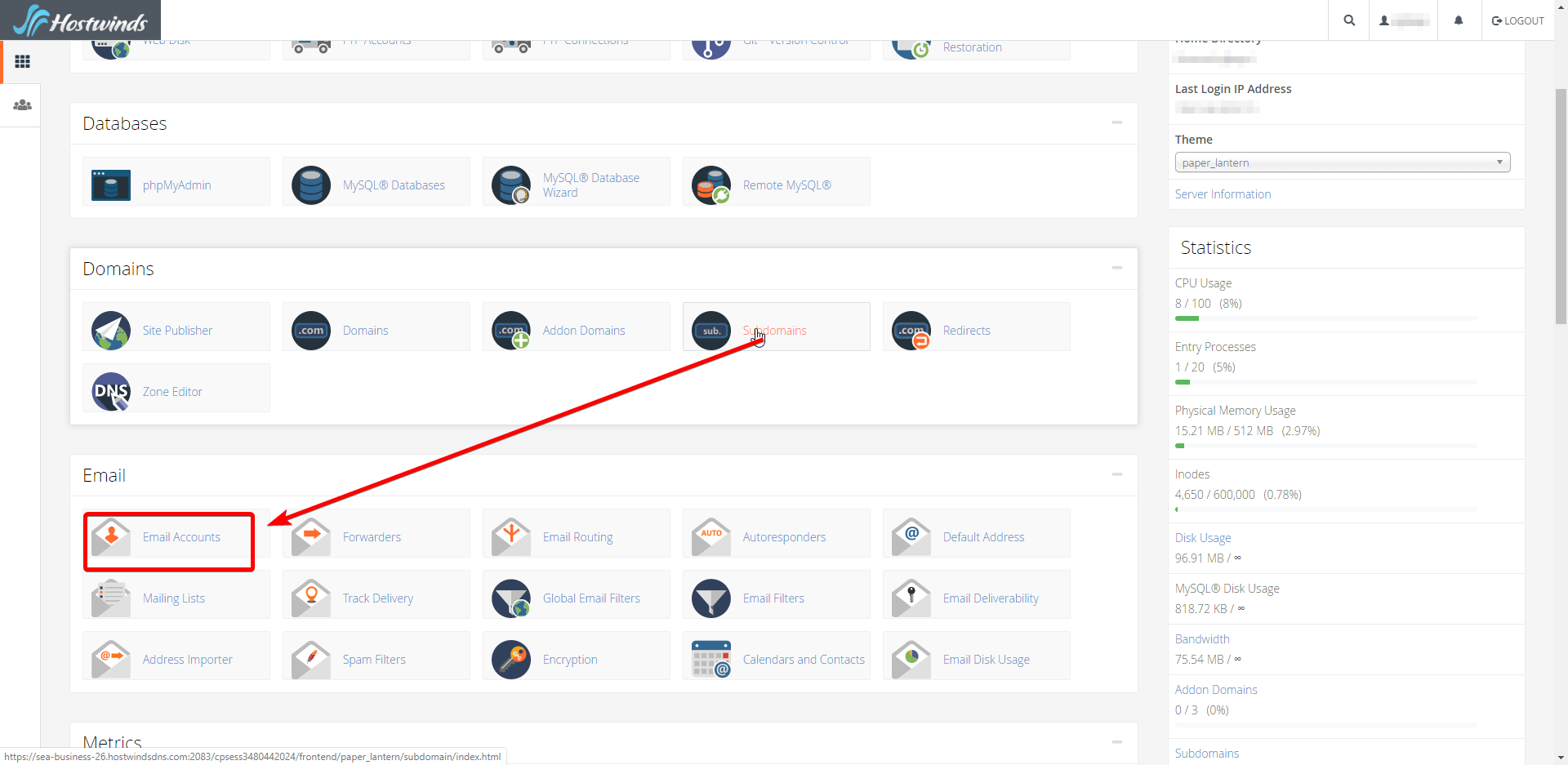Image resolution: width=1568 pixels, height=765 pixels.
Task: Open the Track Delivery icon
Action: [x=311, y=598]
